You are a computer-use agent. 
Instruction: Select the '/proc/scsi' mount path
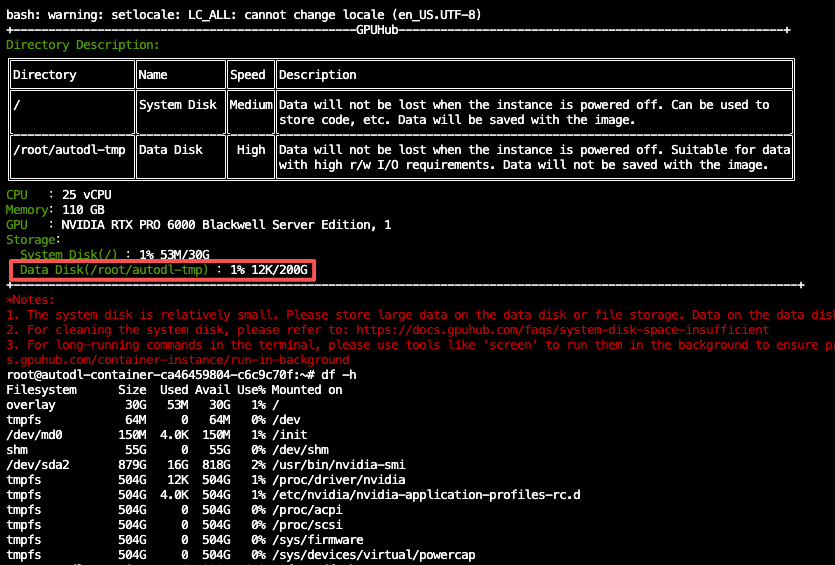(307, 525)
